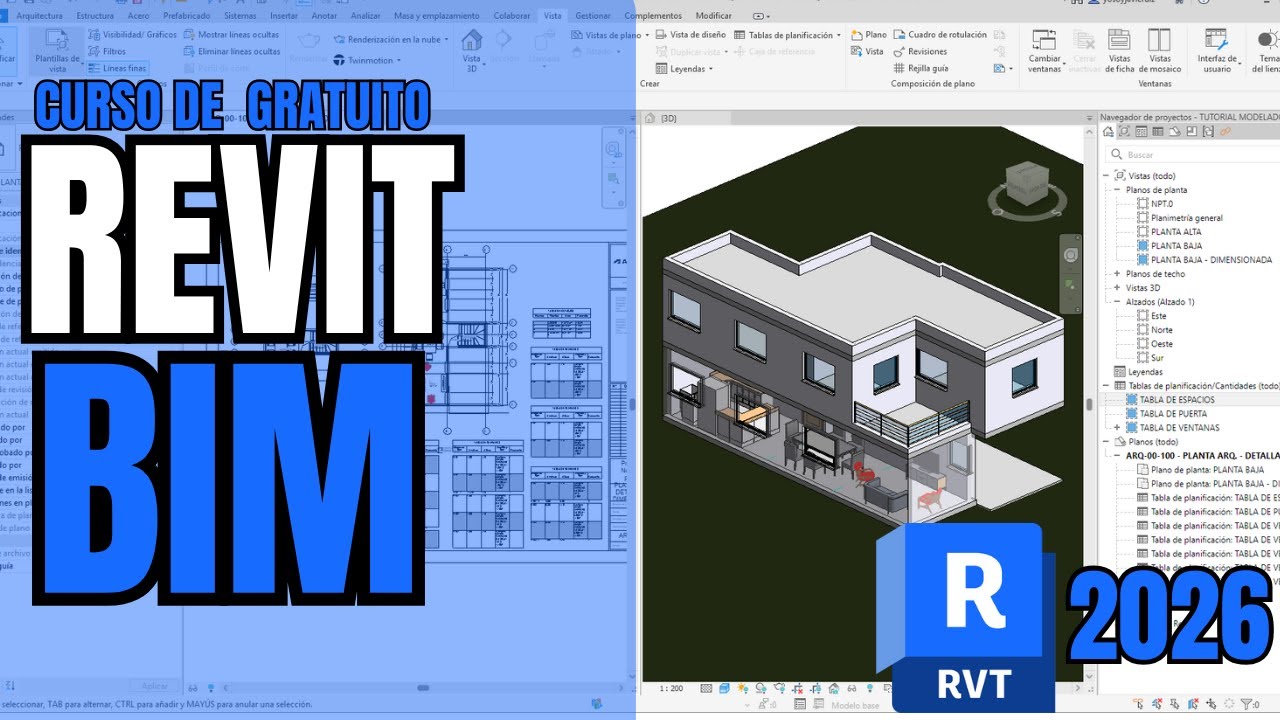
Task: Collapse the Alzados (Alzado 1) node
Action: pos(1118,302)
